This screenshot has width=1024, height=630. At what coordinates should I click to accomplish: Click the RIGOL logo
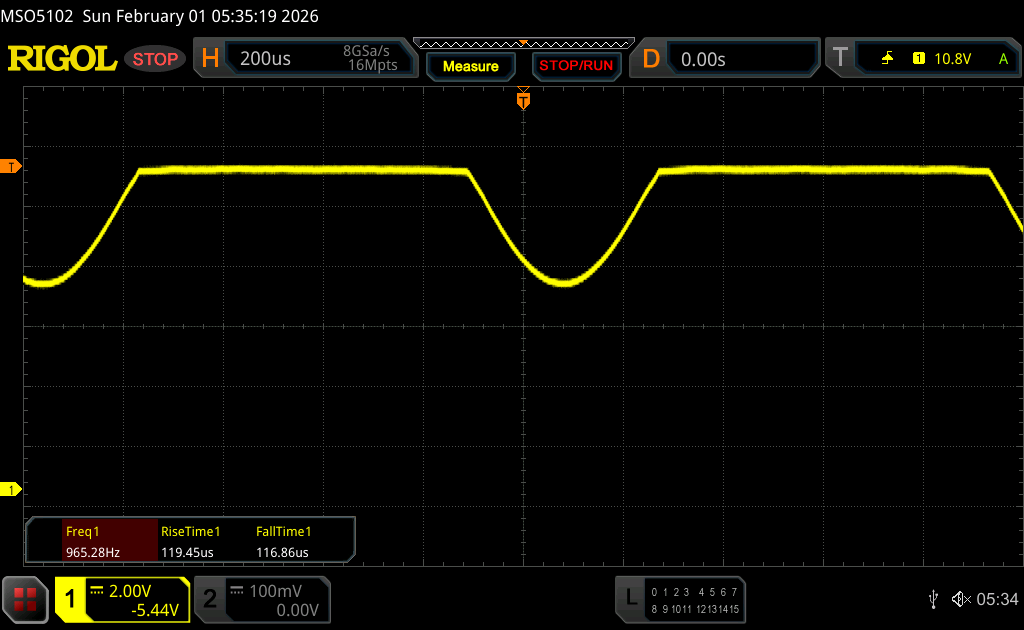(x=62, y=59)
